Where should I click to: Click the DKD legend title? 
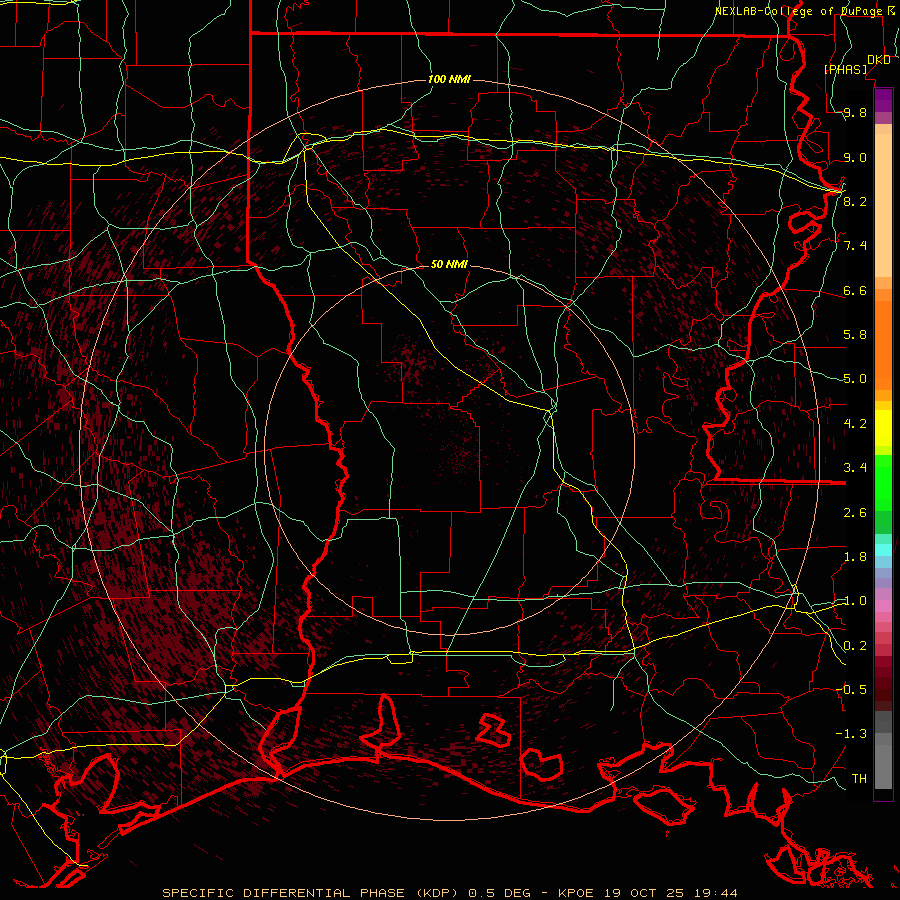coord(878,60)
